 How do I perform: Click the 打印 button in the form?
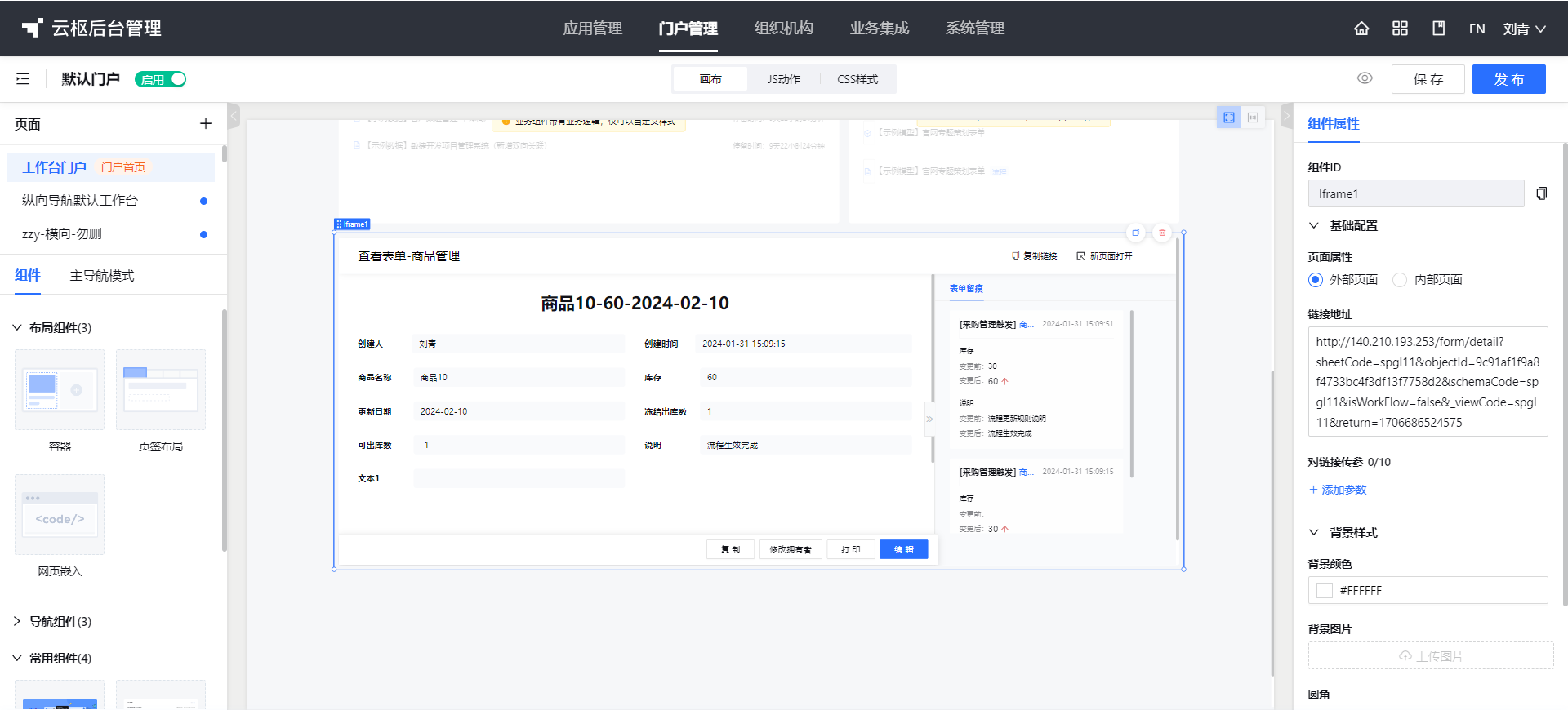(x=851, y=549)
